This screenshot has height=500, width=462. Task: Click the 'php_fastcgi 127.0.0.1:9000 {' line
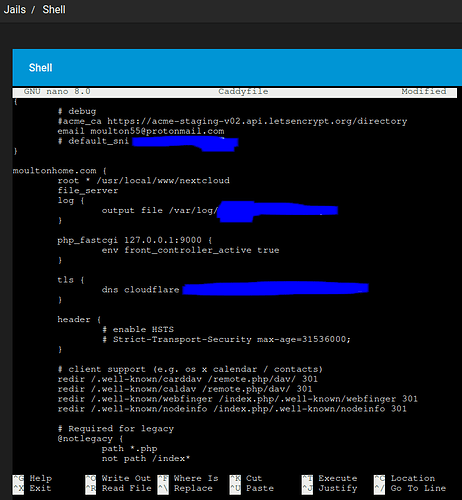135,240
